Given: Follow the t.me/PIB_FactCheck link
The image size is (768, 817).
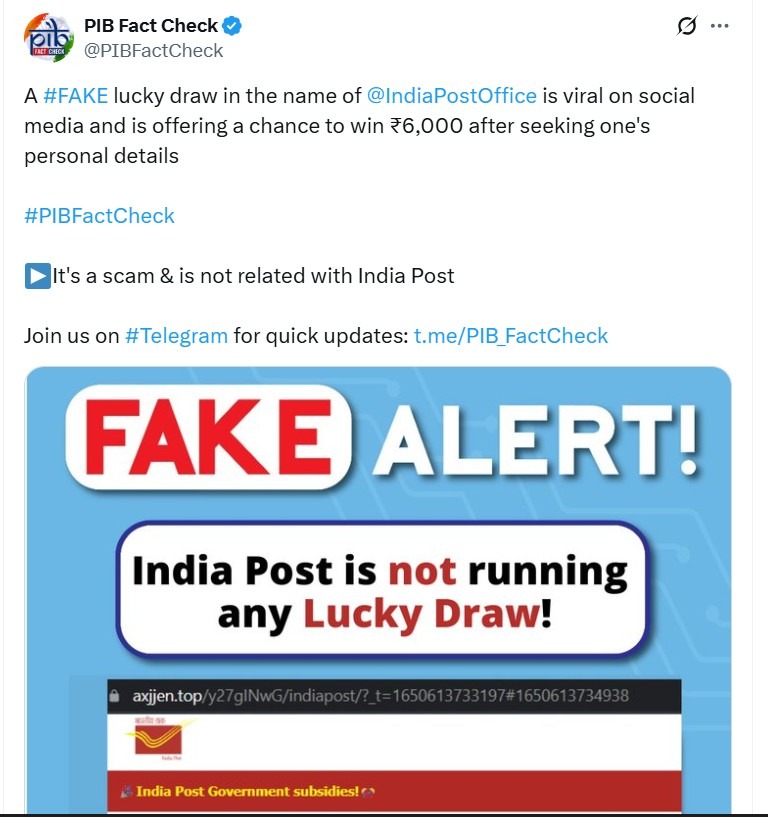Looking at the screenshot, I should click(510, 336).
